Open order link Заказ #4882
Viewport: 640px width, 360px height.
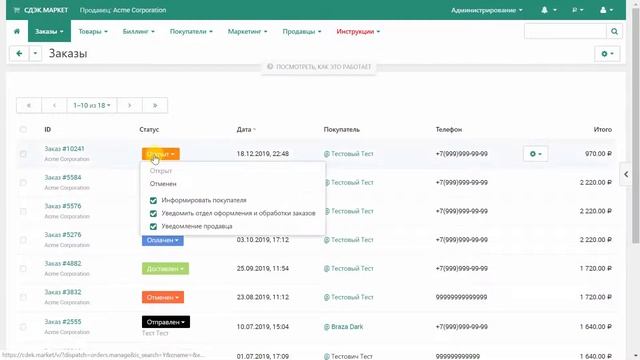[63, 263]
